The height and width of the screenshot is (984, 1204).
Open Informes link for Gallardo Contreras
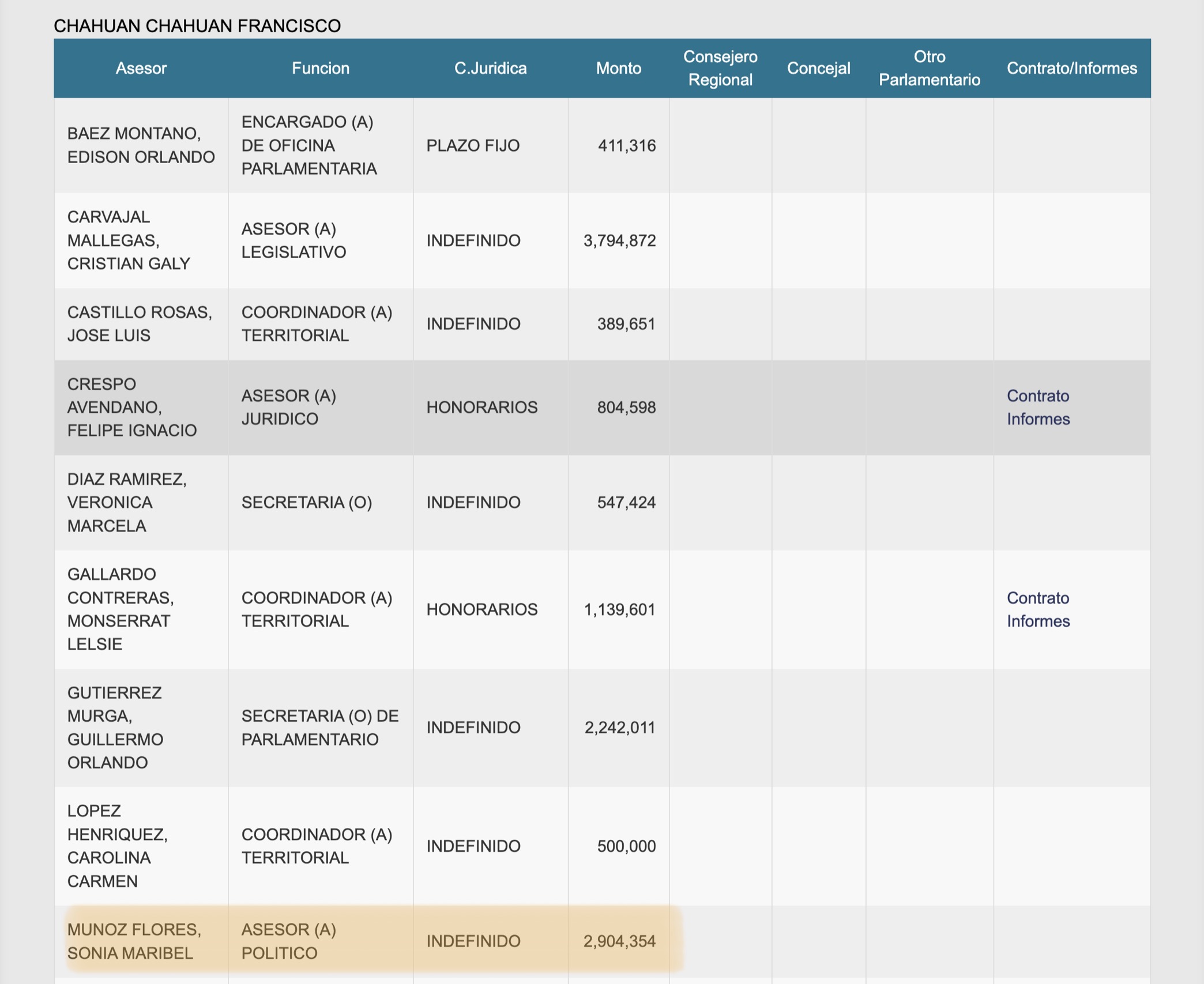pos(1038,621)
